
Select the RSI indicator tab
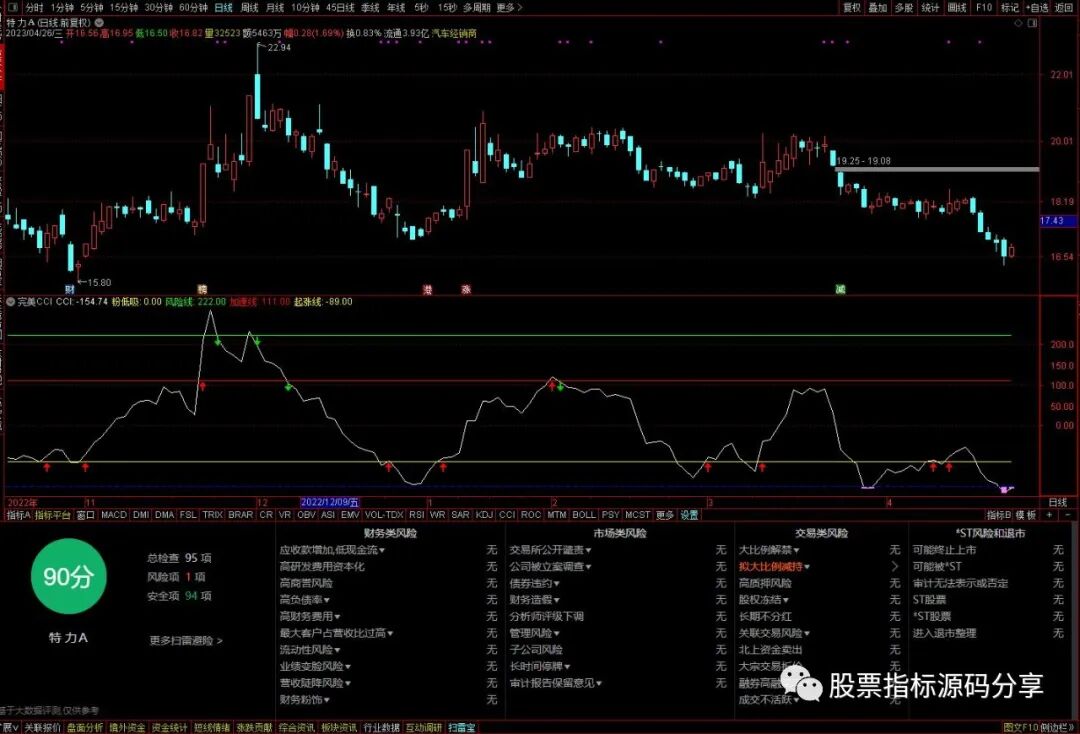pyautogui.click(x=417, y=514)
